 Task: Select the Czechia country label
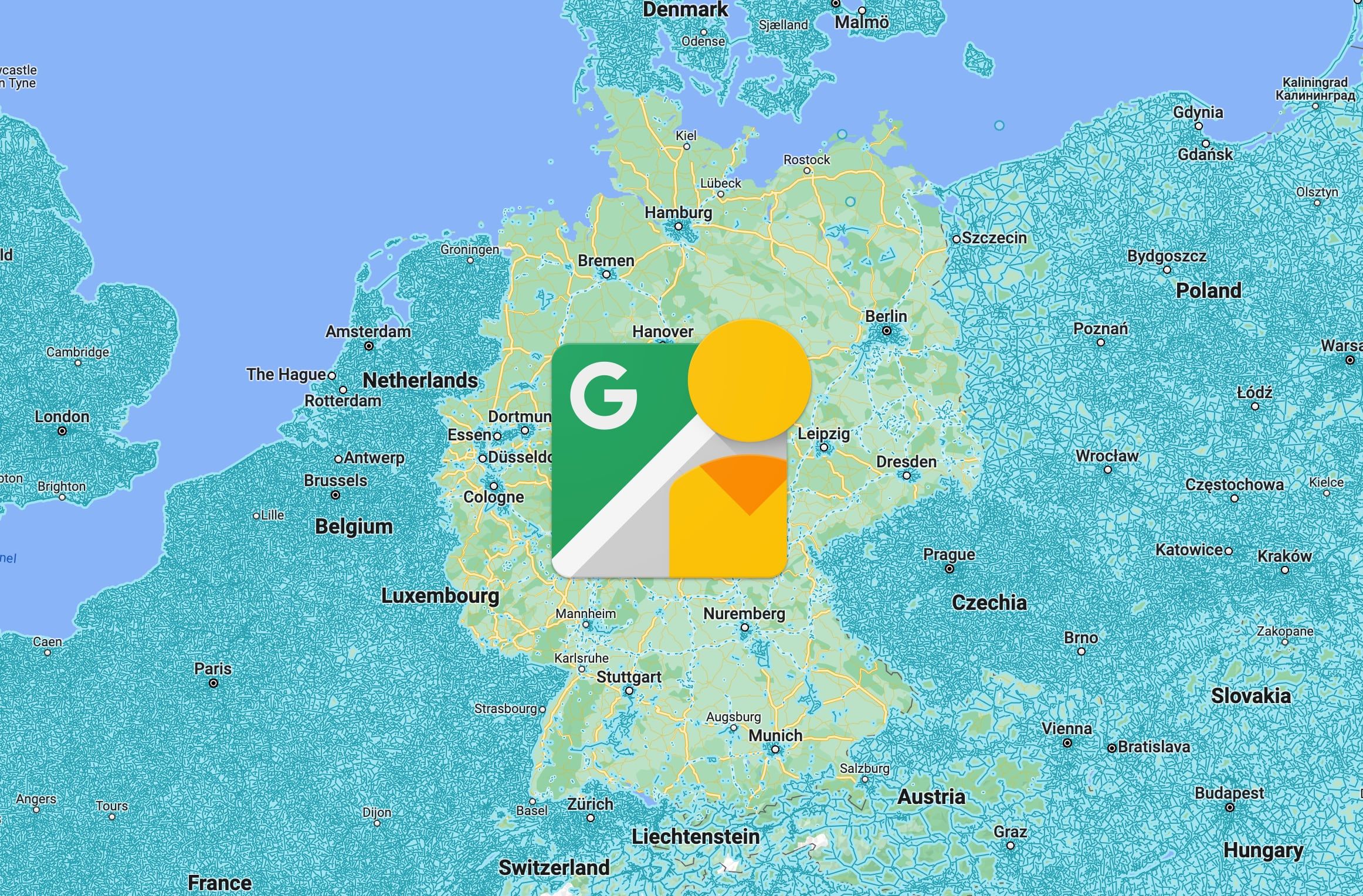[989, 602]
